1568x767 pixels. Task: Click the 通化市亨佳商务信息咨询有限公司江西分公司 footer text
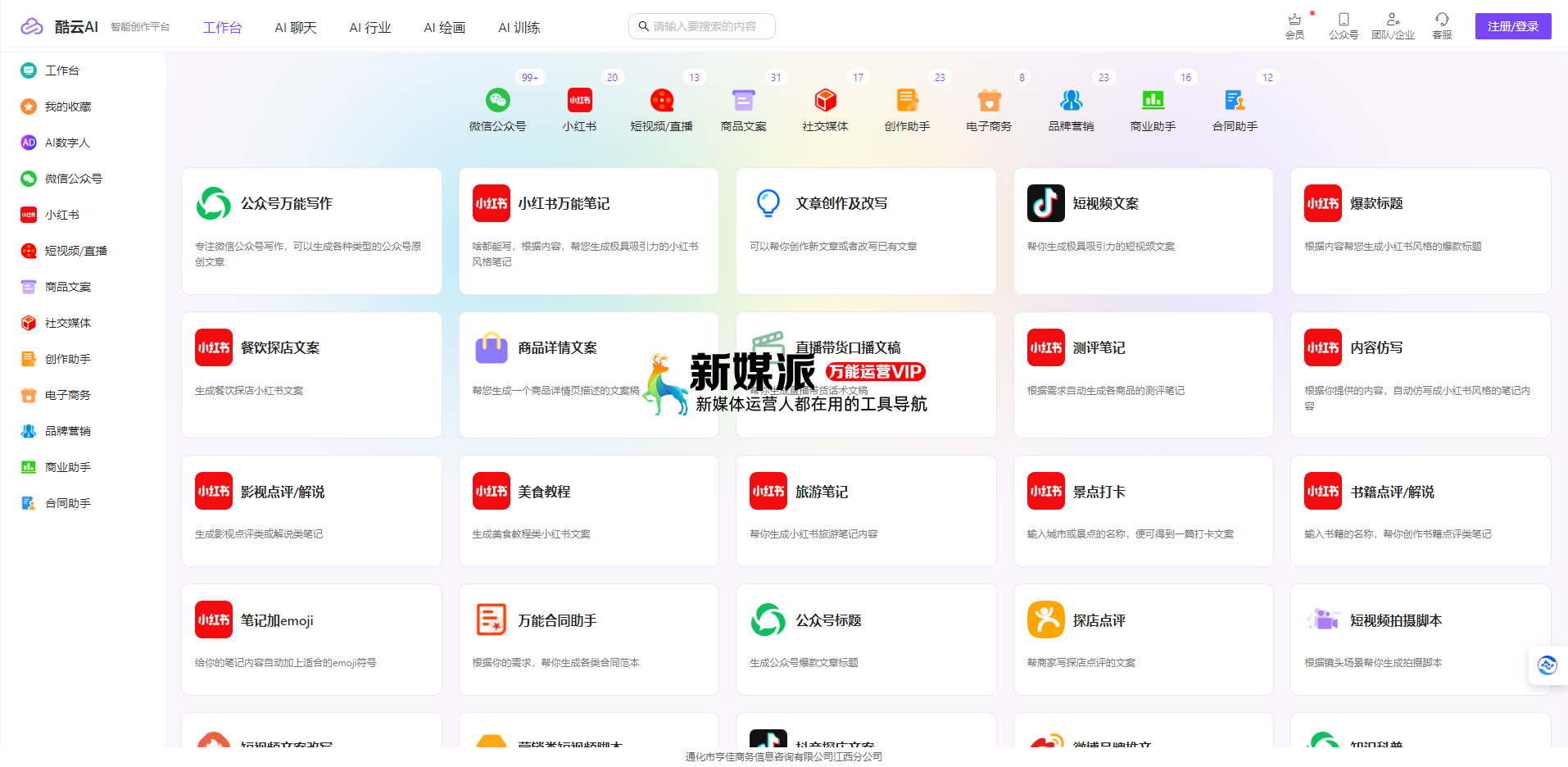coord(784,757)
